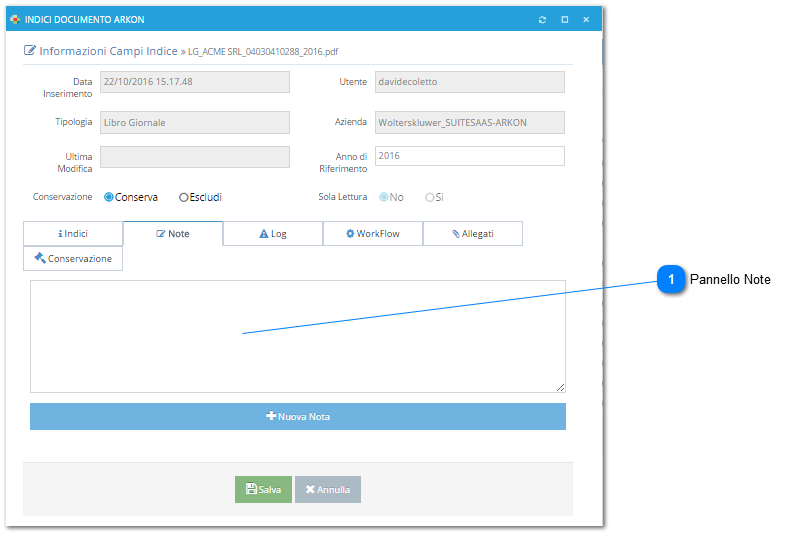
Task: Click the Conservazione label beside the radio buttons
Action: coord(63,197)
